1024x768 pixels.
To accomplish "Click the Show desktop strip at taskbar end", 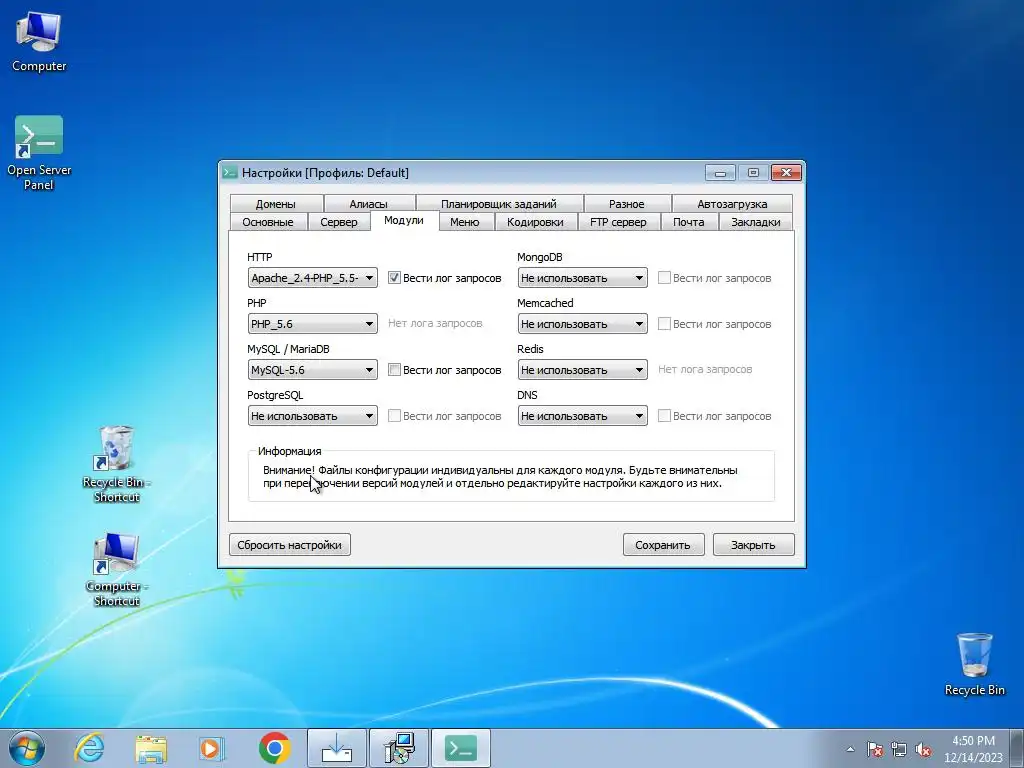I will tap(1019, 749).
